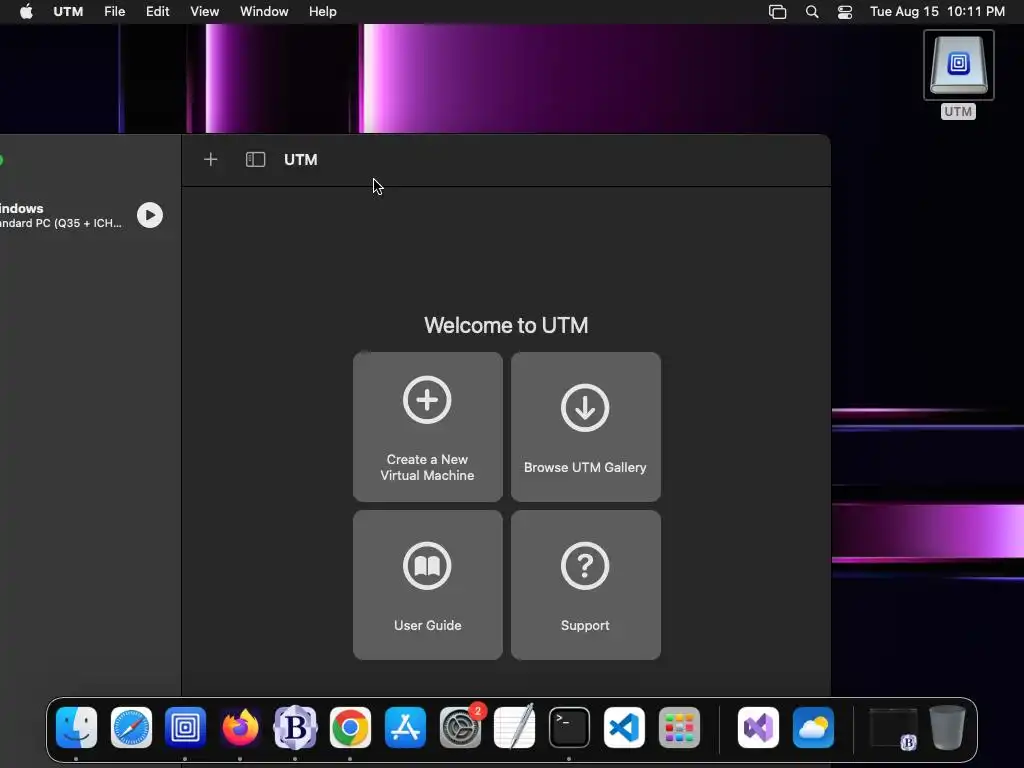The width and height of the screenshot is (1024, 768).
Task: Open Terminal from the Dock
Action: pos(569,727)
